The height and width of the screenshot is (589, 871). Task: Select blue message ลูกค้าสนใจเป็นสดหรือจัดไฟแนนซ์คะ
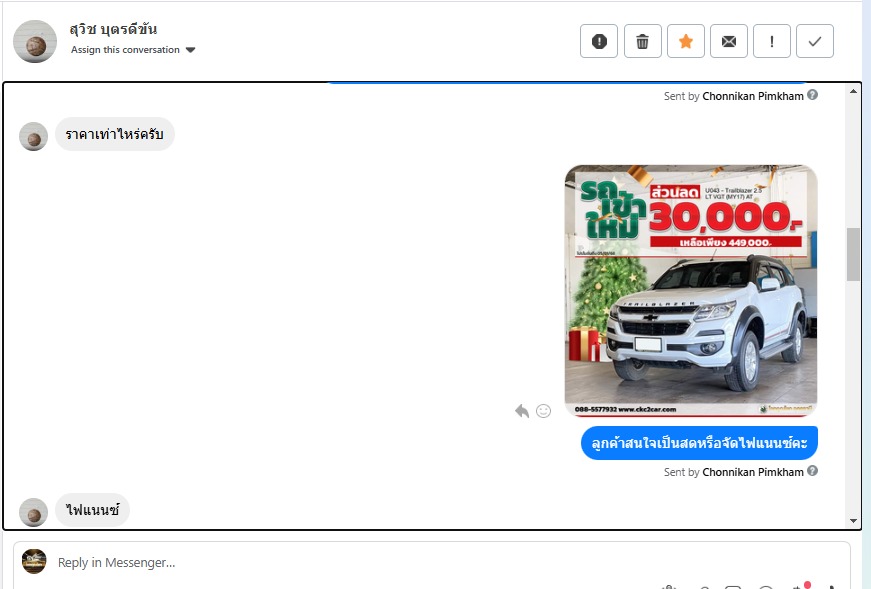click(699, 443)
